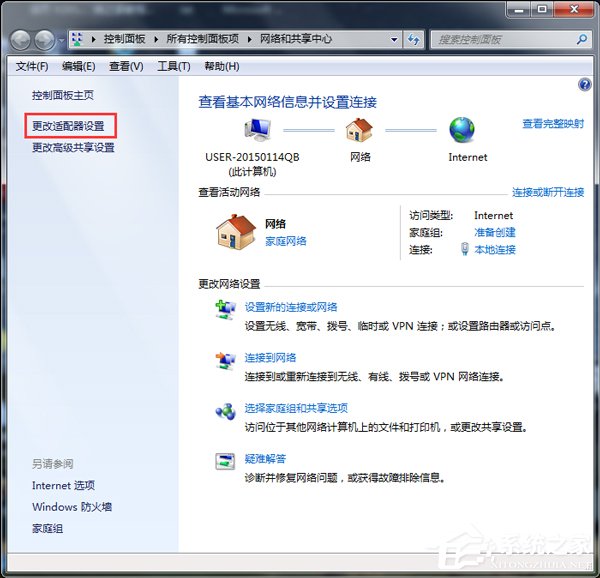
Task: Open 更改适配器设置 link
Action: tap(68, 127)
